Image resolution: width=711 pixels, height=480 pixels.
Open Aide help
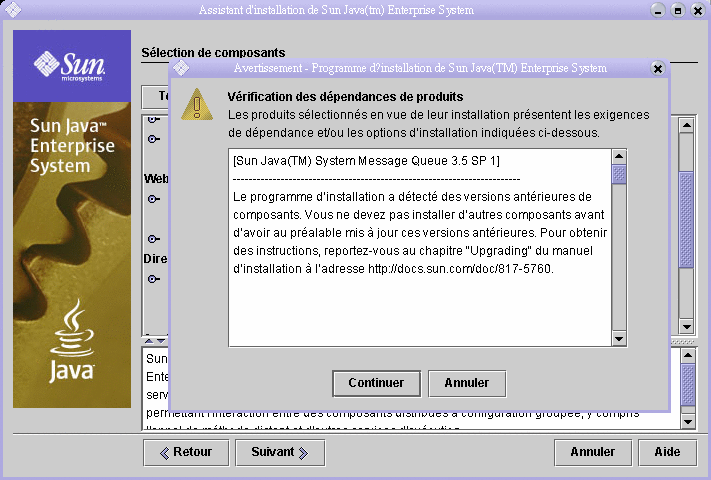pos(667,452)
